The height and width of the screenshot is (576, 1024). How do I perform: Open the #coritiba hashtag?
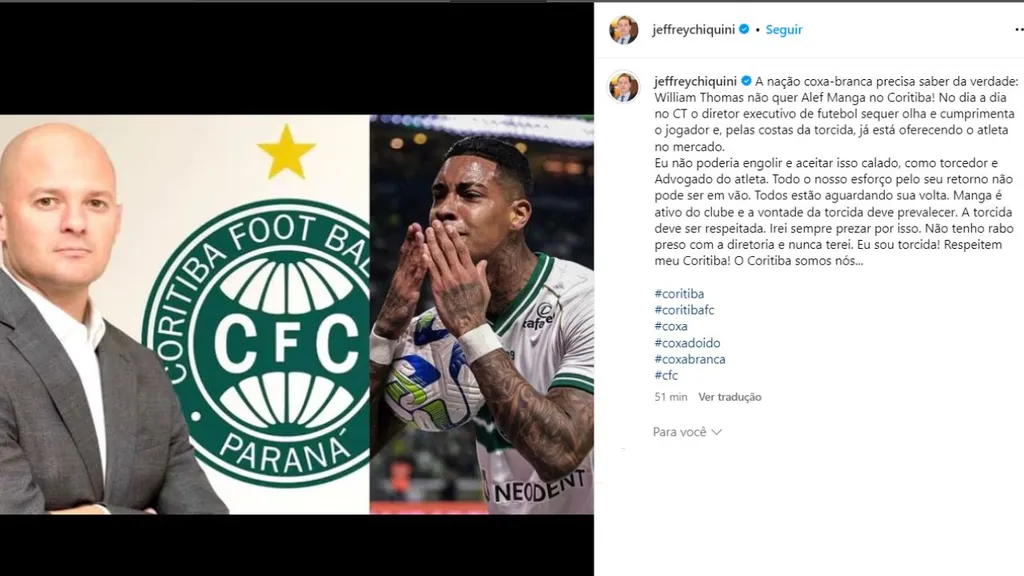click(x=679, y=294)
